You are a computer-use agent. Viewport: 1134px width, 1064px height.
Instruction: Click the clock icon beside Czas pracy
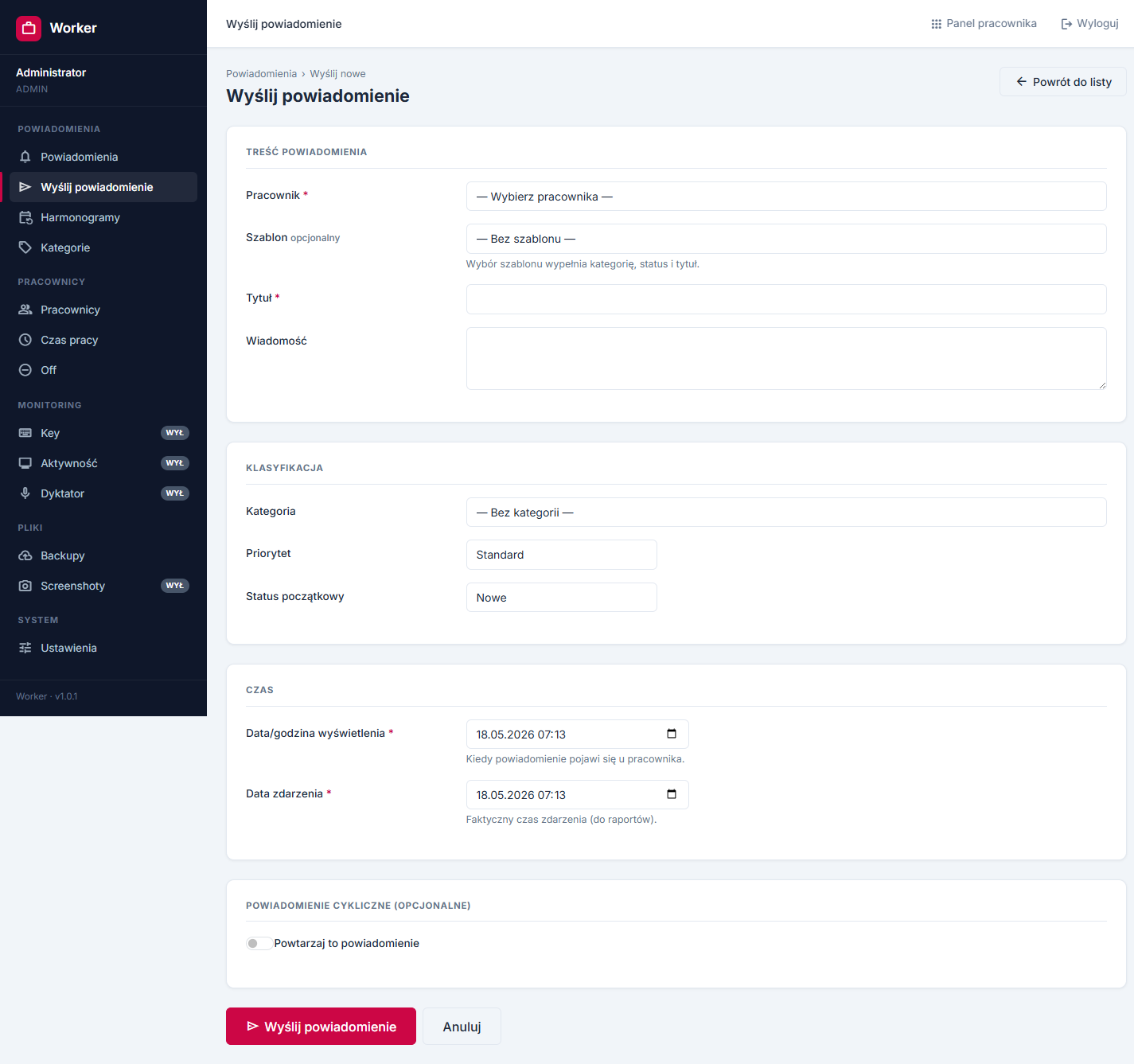[25, 340]
